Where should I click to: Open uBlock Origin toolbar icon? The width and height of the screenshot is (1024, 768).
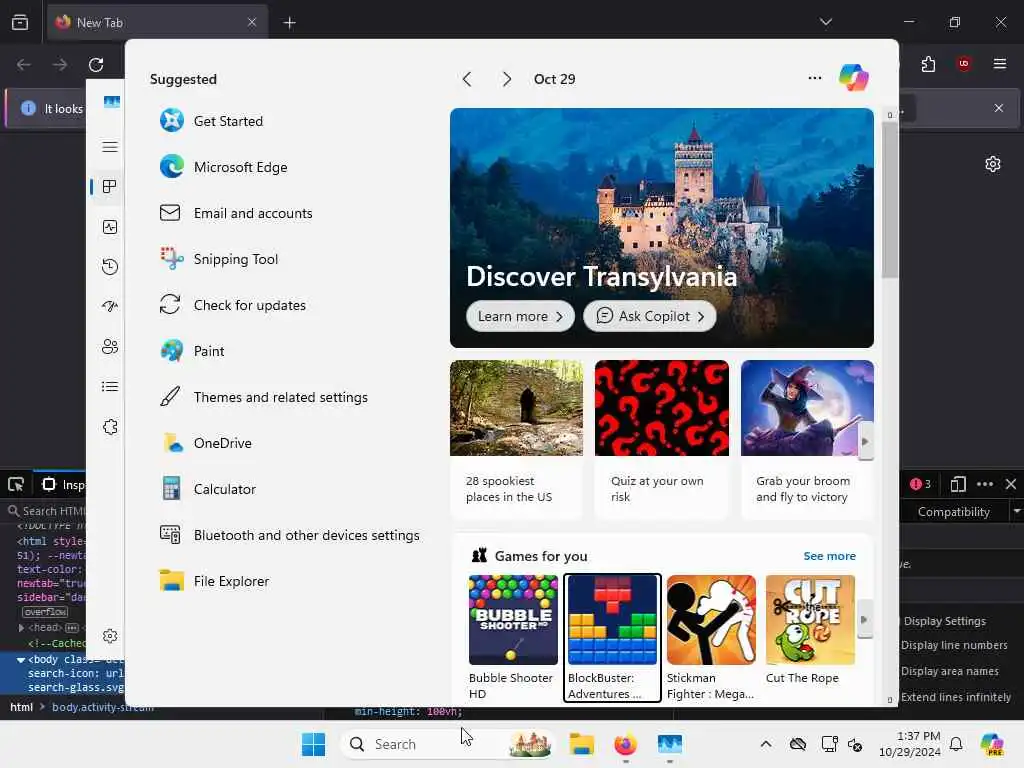coord(964,64)
